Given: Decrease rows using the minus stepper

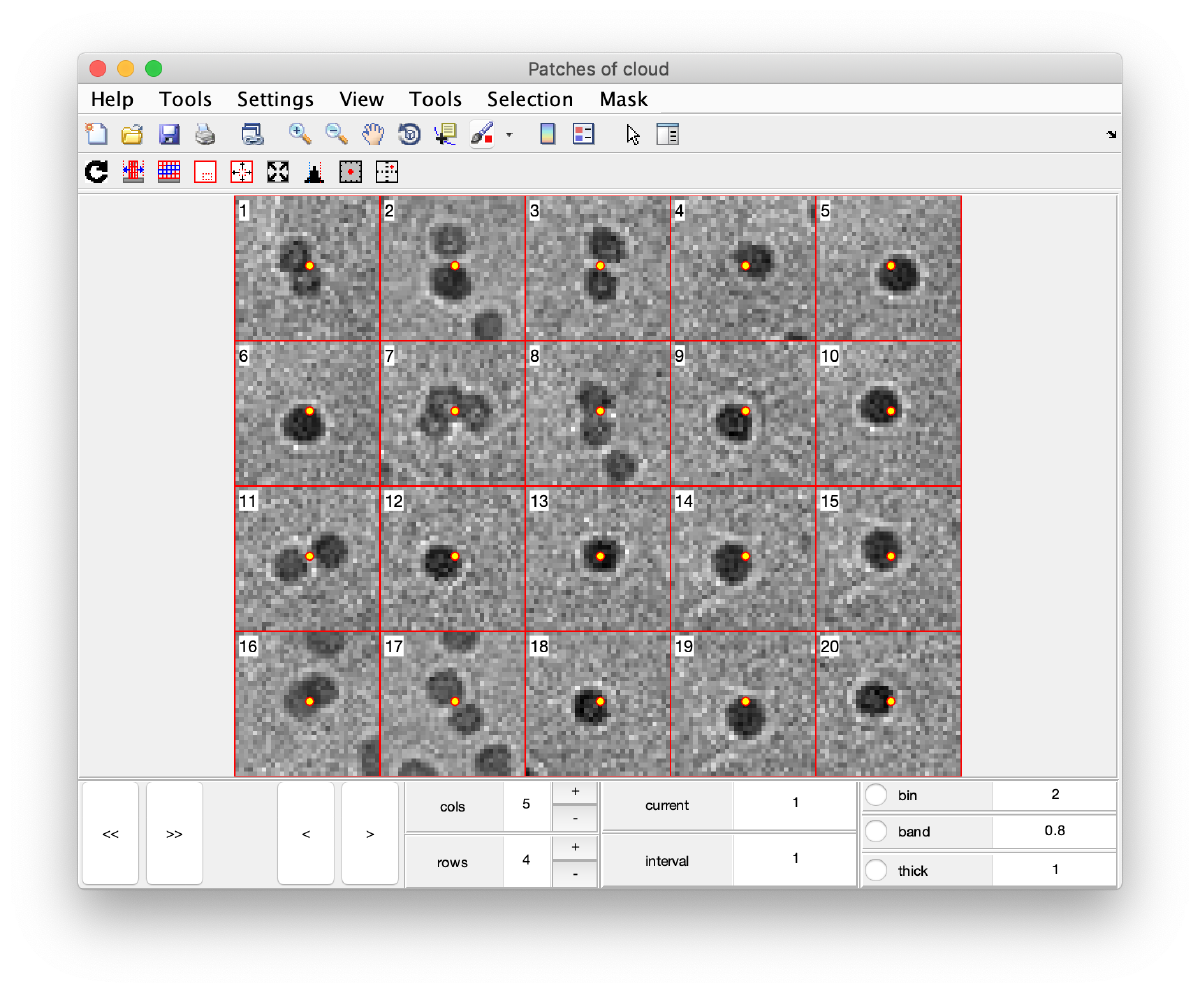Looking at the screenshot, I should [575, 871].
